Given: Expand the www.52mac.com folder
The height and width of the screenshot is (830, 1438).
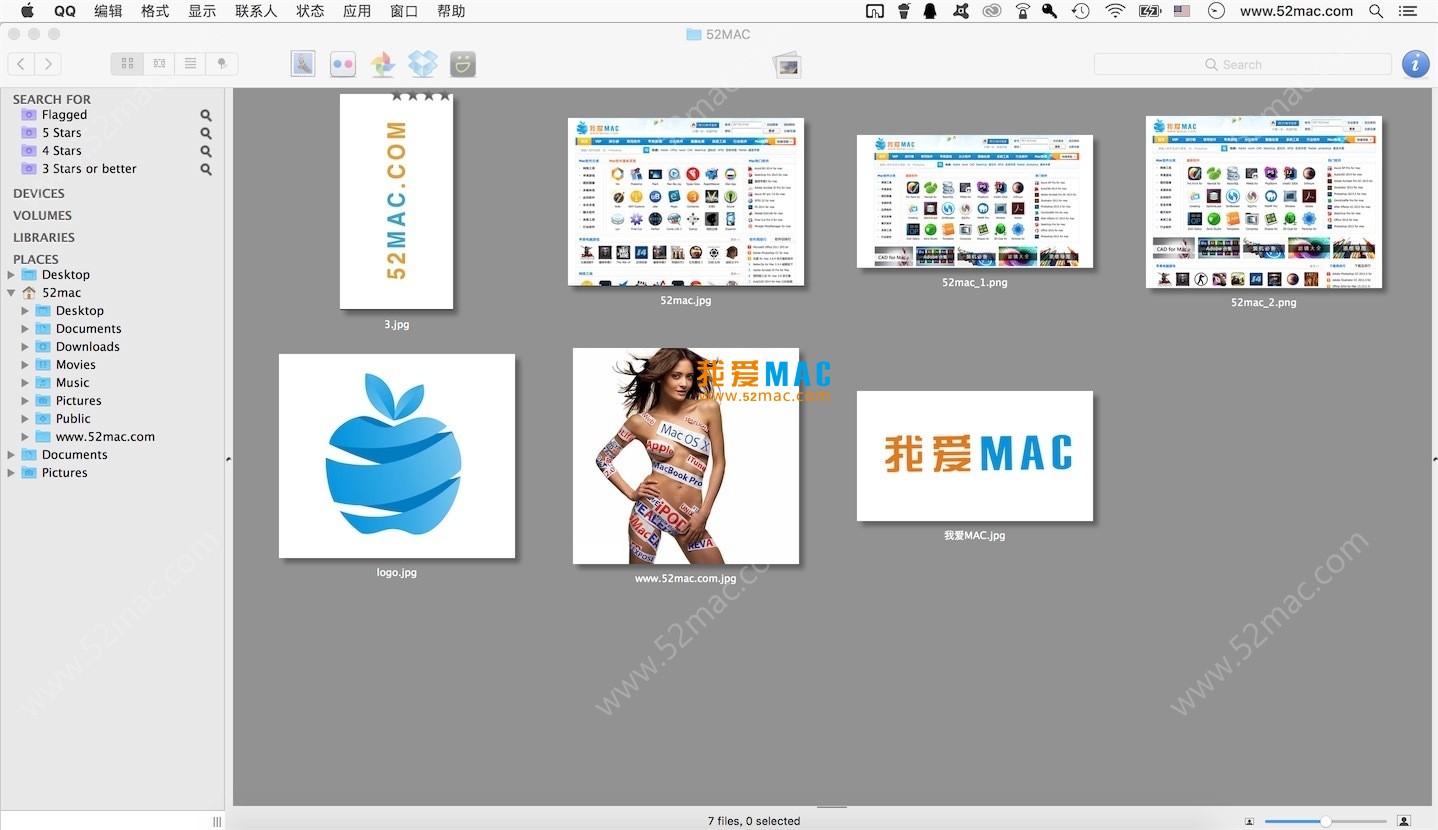Looking at the screenshot, I should [26, 437].
